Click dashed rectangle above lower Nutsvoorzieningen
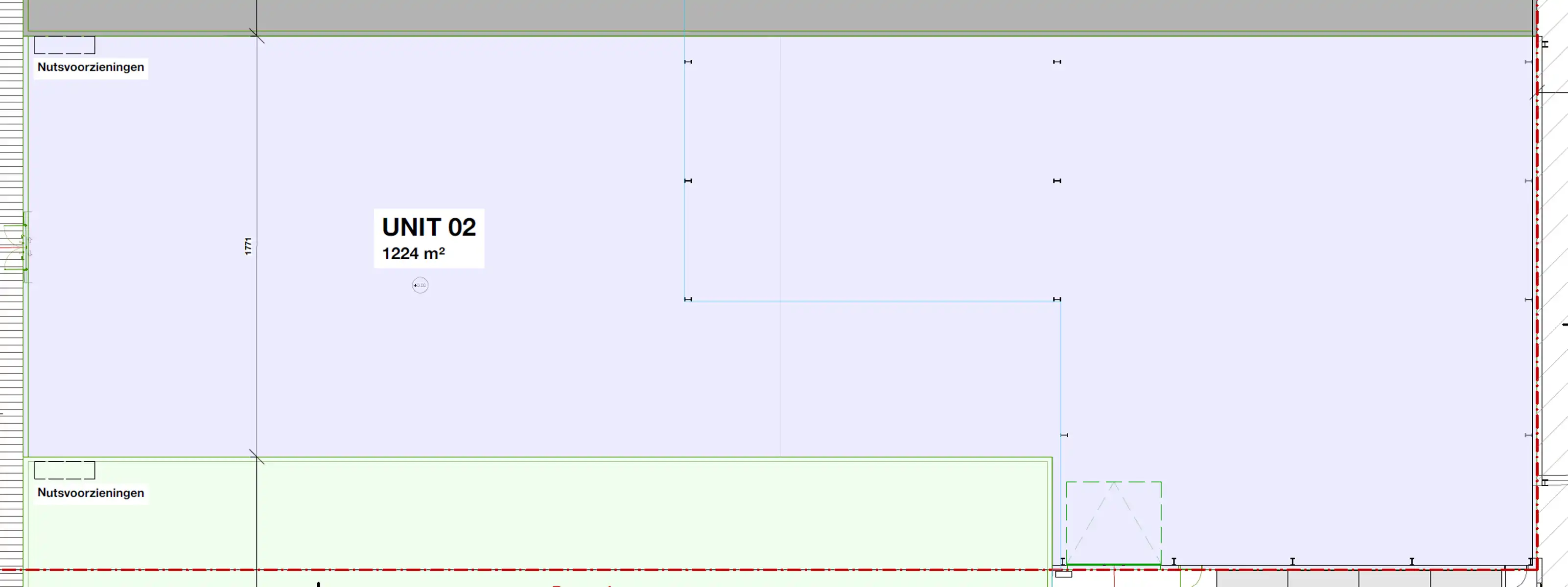This screenshot has height=587, width=1568. click(65, 470)
